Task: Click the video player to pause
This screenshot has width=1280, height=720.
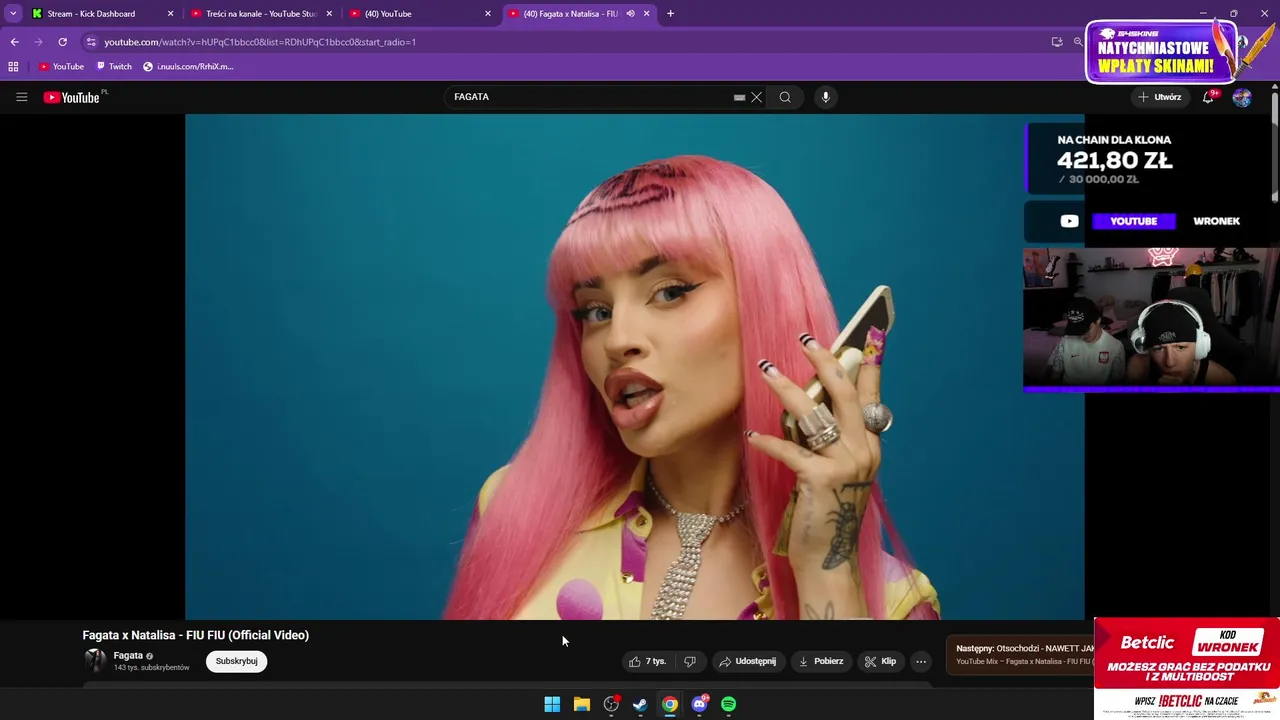Action: point(634,366)
